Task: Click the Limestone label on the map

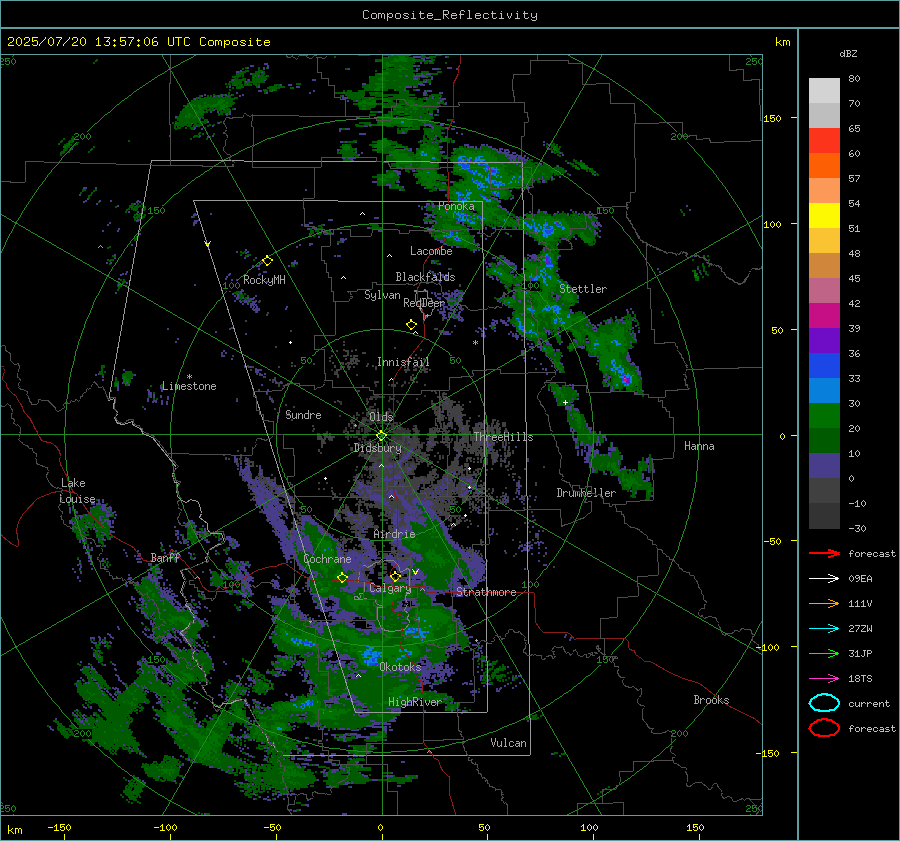Action: tap(189, 386)
